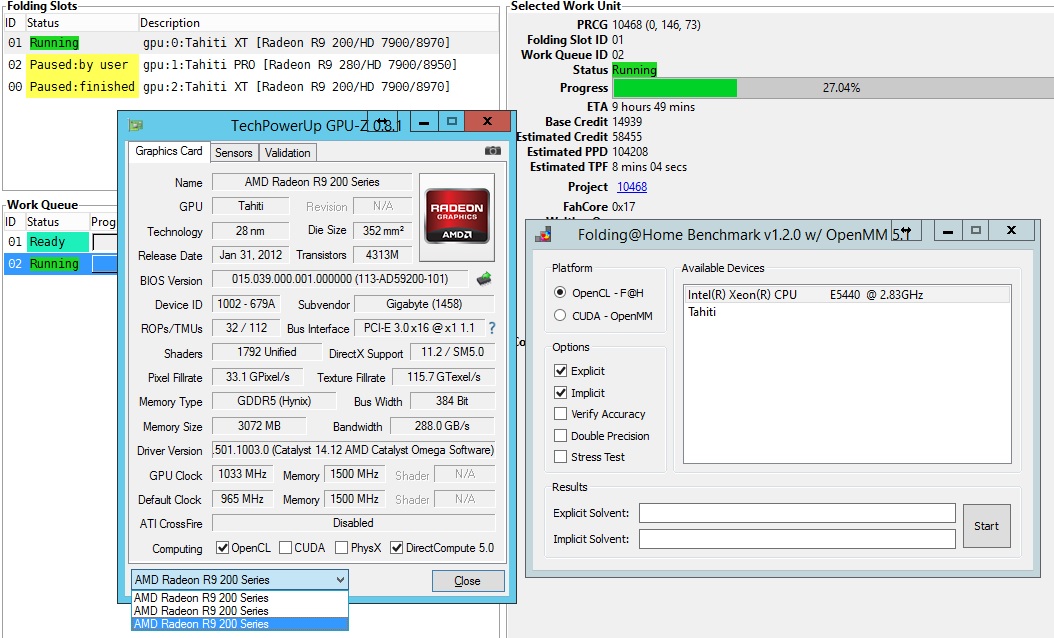Uncheck the Implicit option checkbox
This screenshot has height=638, width=1054.
click(561, 392)
